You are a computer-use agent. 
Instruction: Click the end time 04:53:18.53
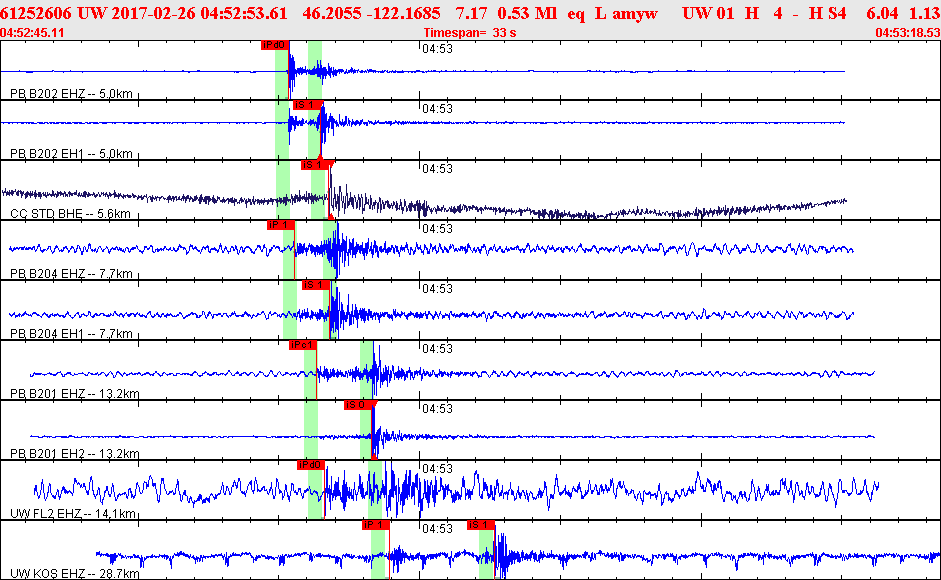click(x=908, y=32)
